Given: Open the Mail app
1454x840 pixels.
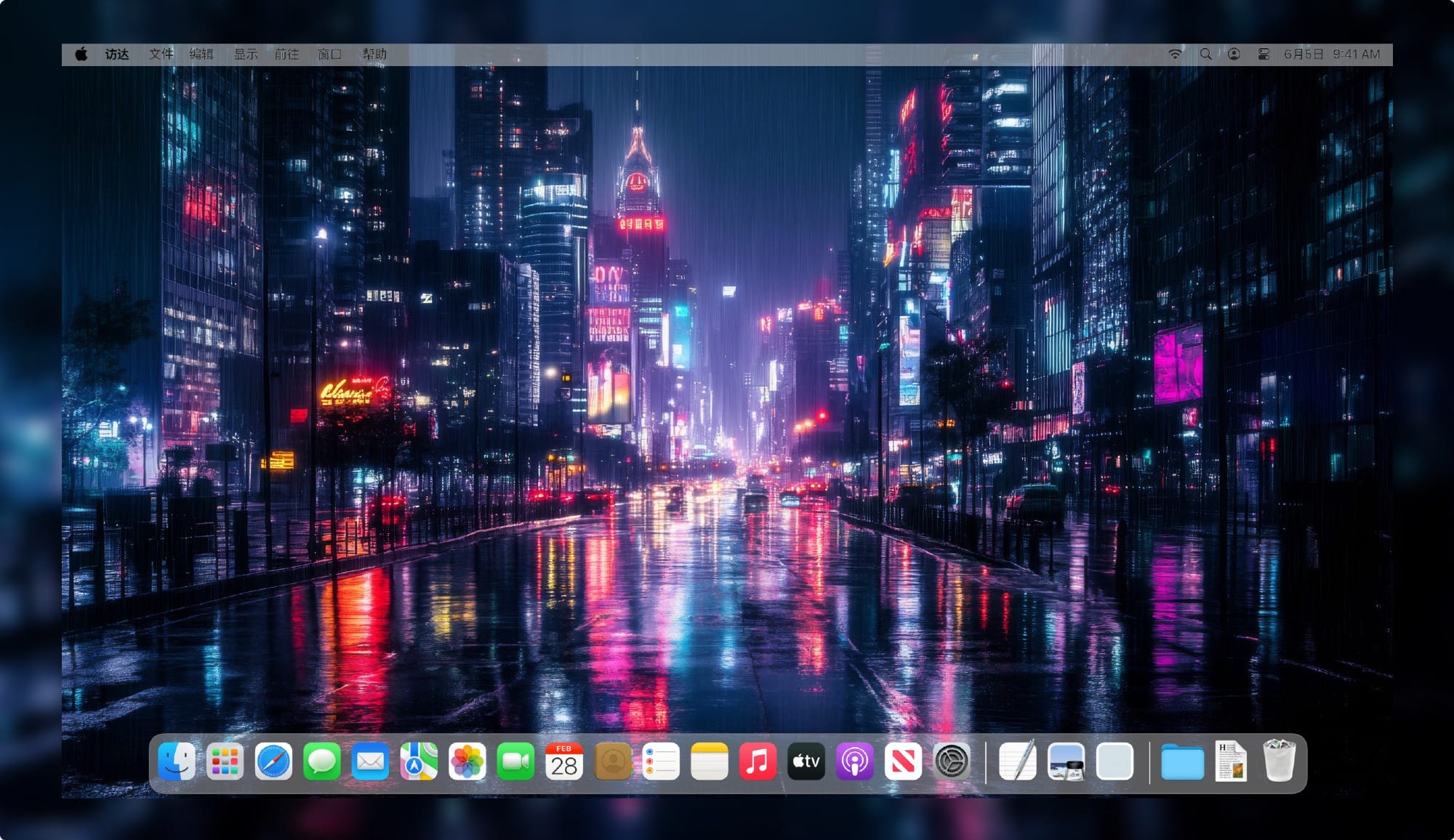Looking at the screenshot, I should (371, 763).
